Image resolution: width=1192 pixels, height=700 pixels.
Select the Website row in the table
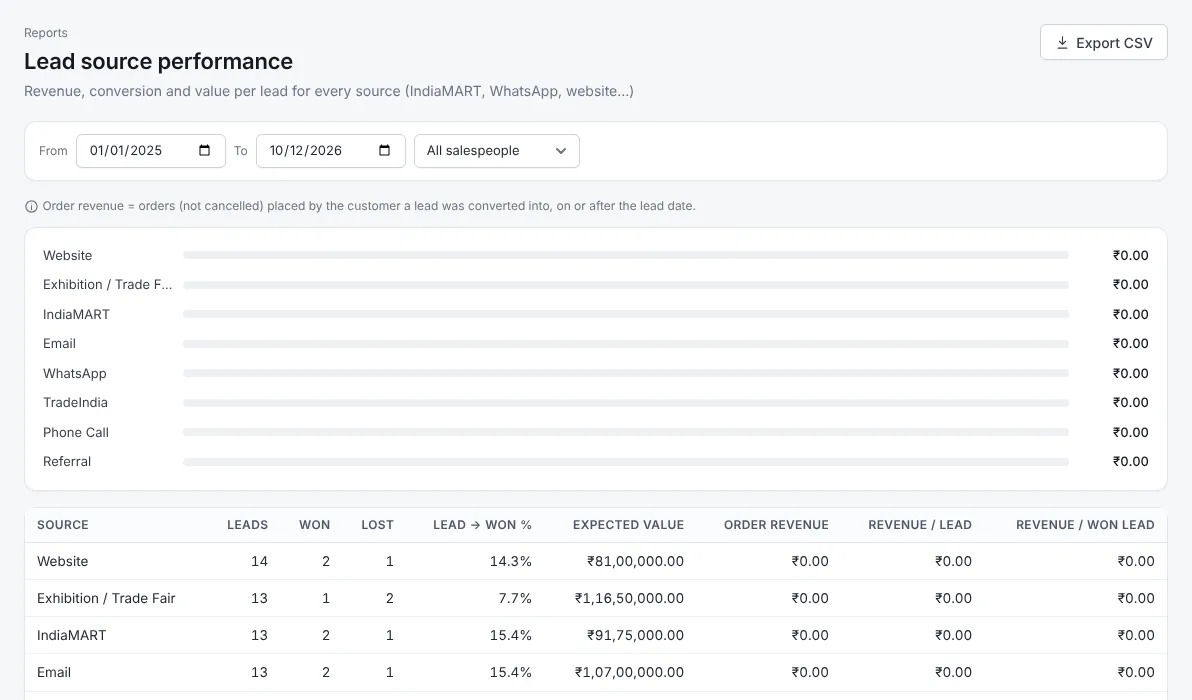(595, 561)
